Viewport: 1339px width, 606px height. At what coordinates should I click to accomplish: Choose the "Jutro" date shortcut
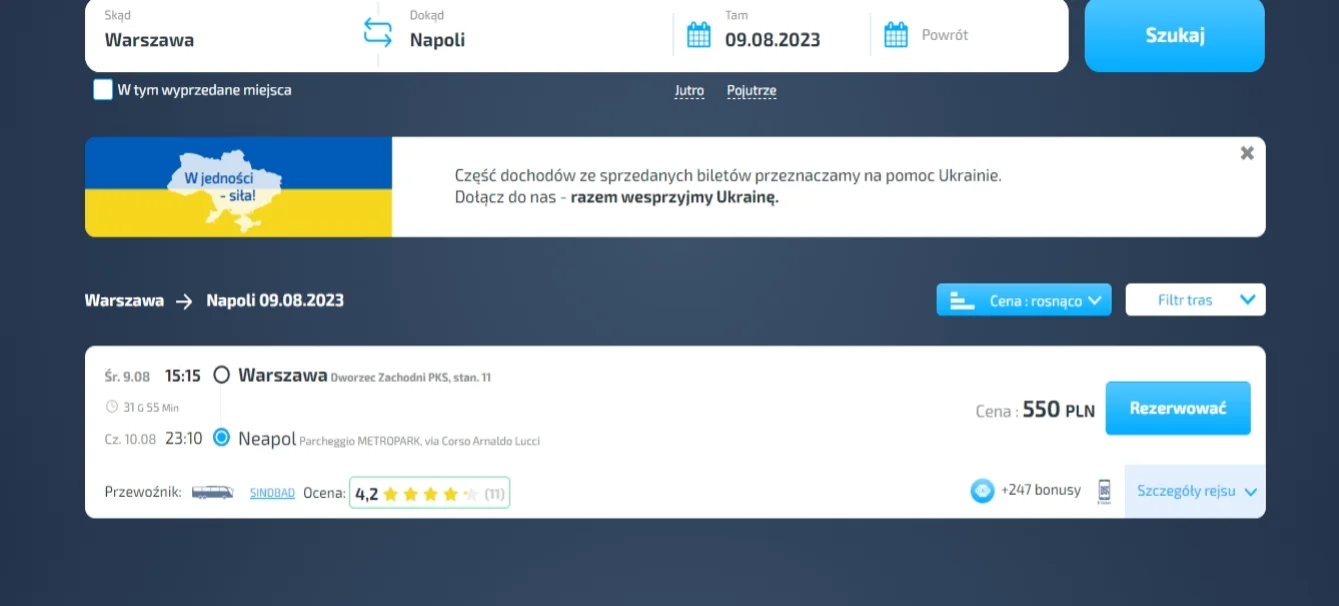[689, 91]
